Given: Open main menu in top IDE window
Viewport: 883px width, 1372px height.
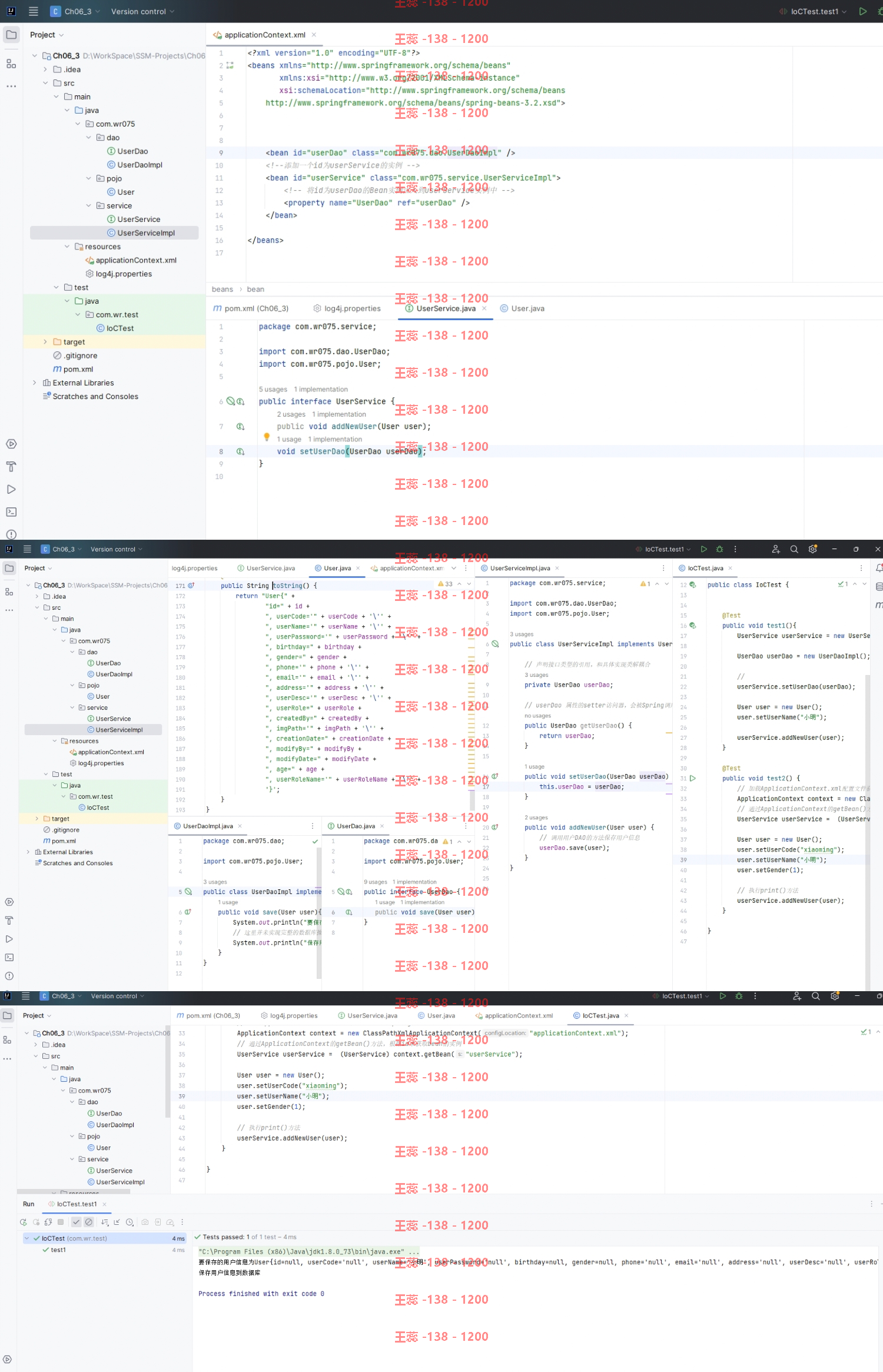Looking at the screenshot, I should tap(33, 11).
